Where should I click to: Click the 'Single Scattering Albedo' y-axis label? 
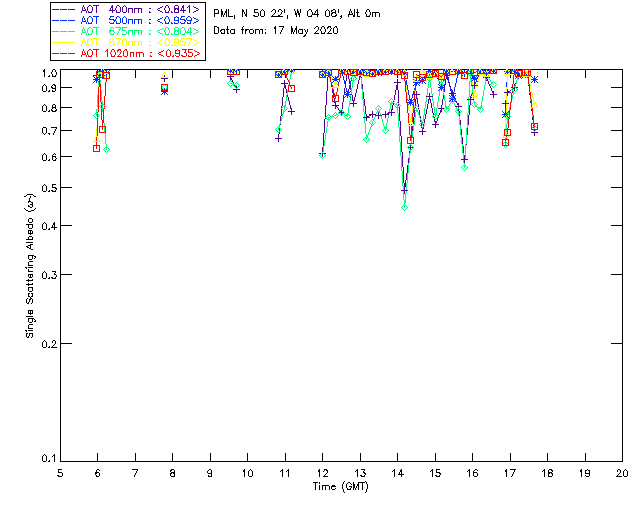pos(31,265)
